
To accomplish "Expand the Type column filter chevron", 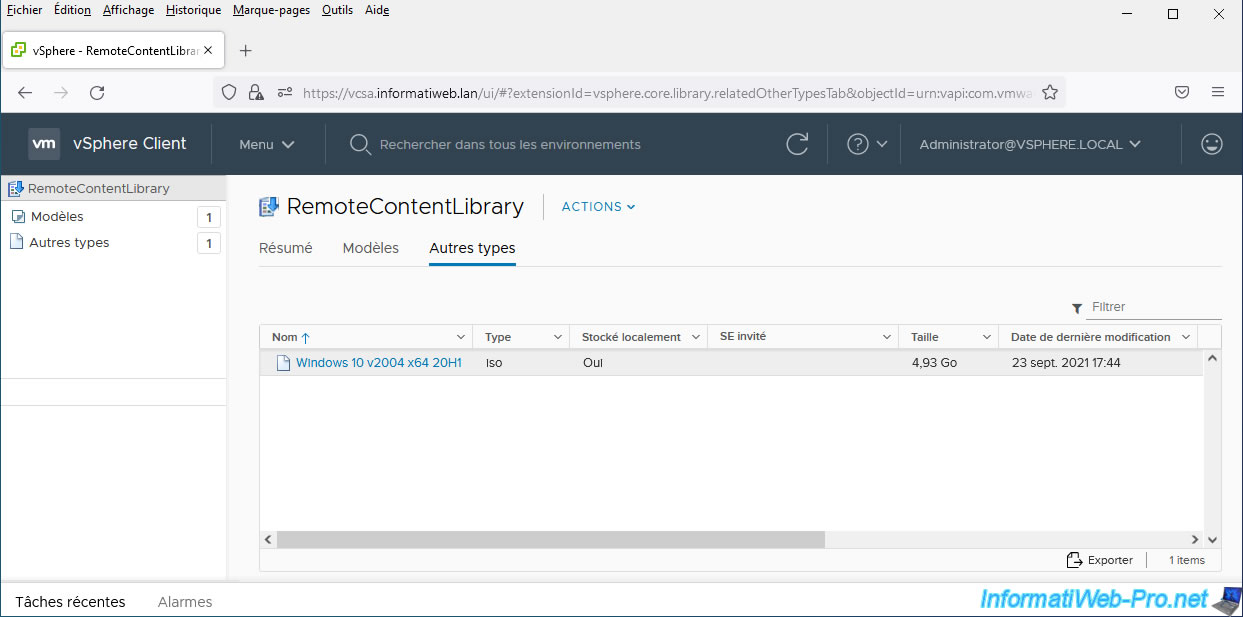I will 555,337.
